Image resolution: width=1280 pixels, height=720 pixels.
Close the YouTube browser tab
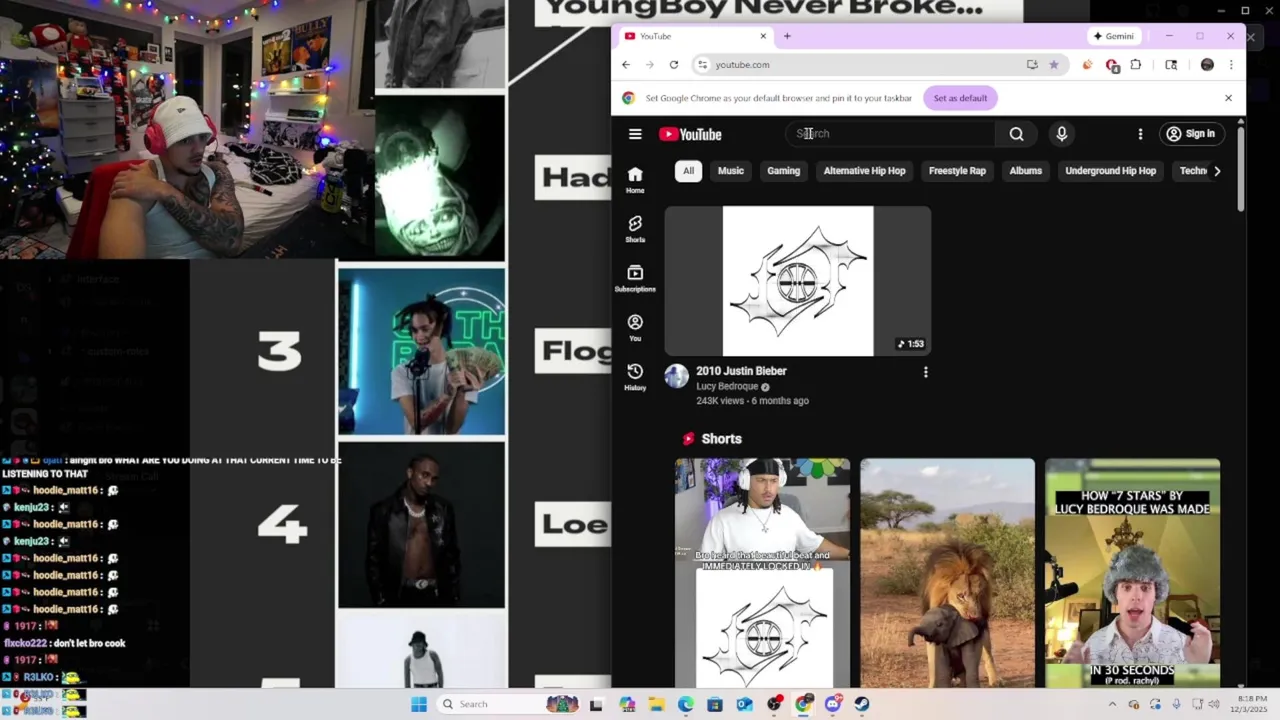763,36
